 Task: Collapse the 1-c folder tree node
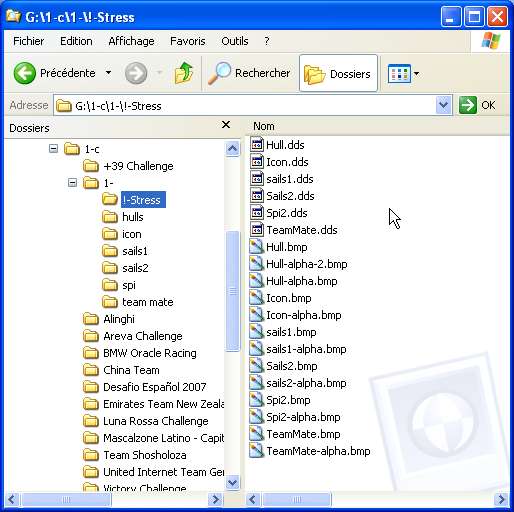(x=53, y=148)
